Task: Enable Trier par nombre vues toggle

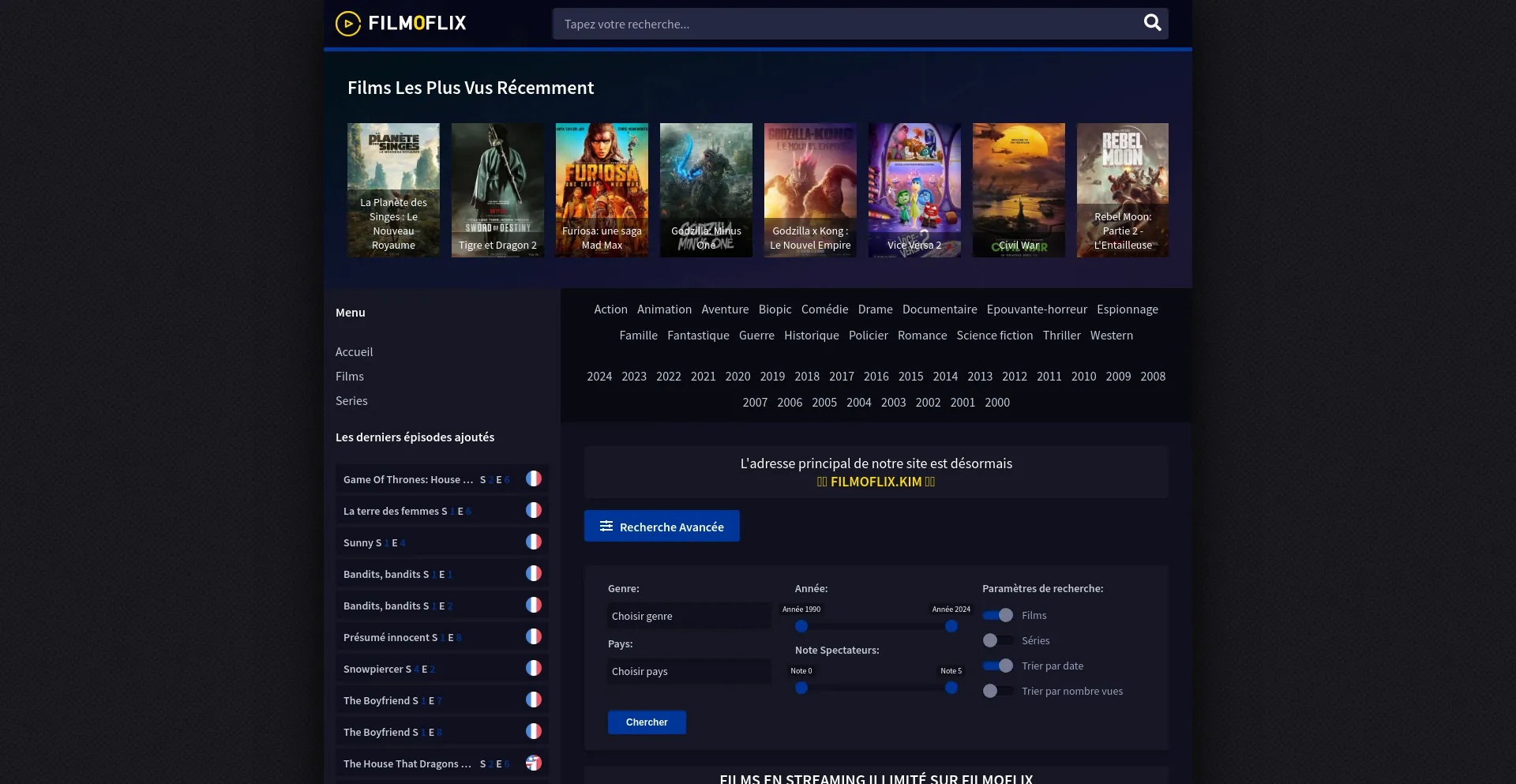Action: tap(998, 691)
